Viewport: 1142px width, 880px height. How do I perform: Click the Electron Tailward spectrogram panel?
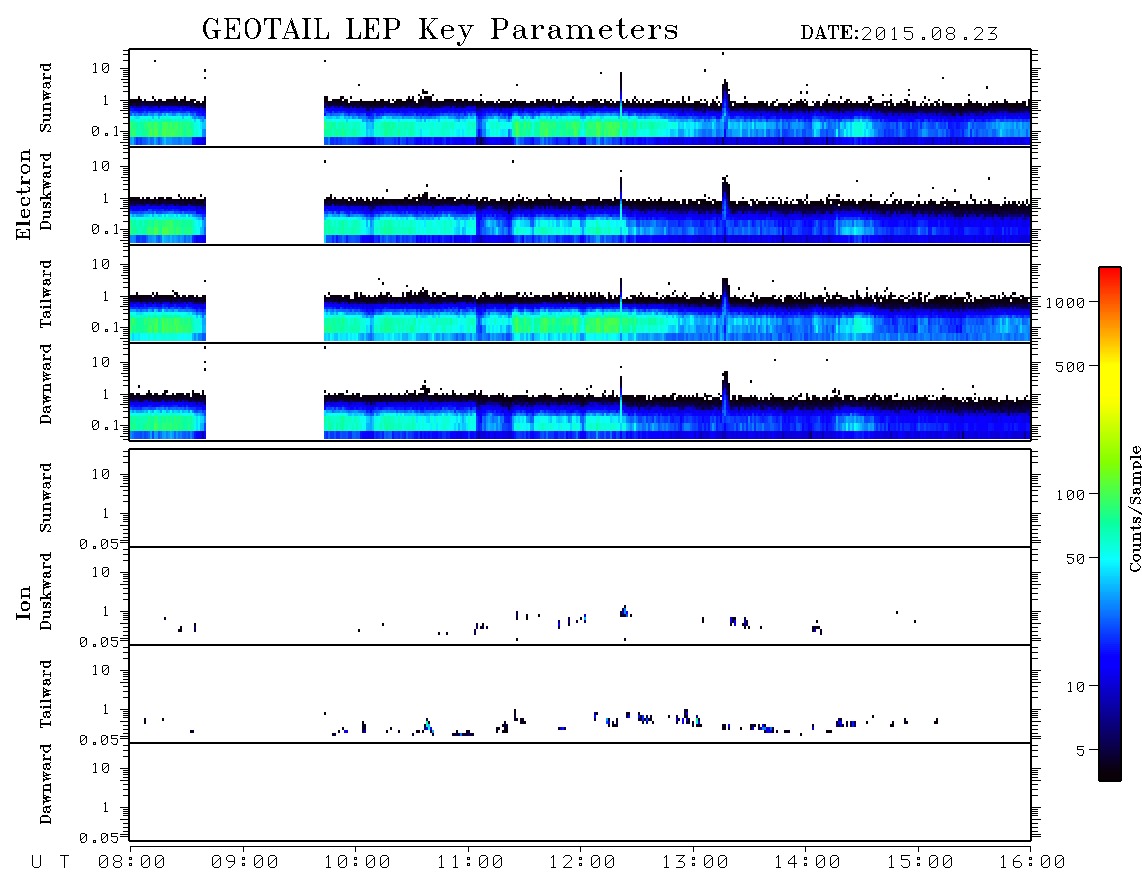tap(580, 294)
